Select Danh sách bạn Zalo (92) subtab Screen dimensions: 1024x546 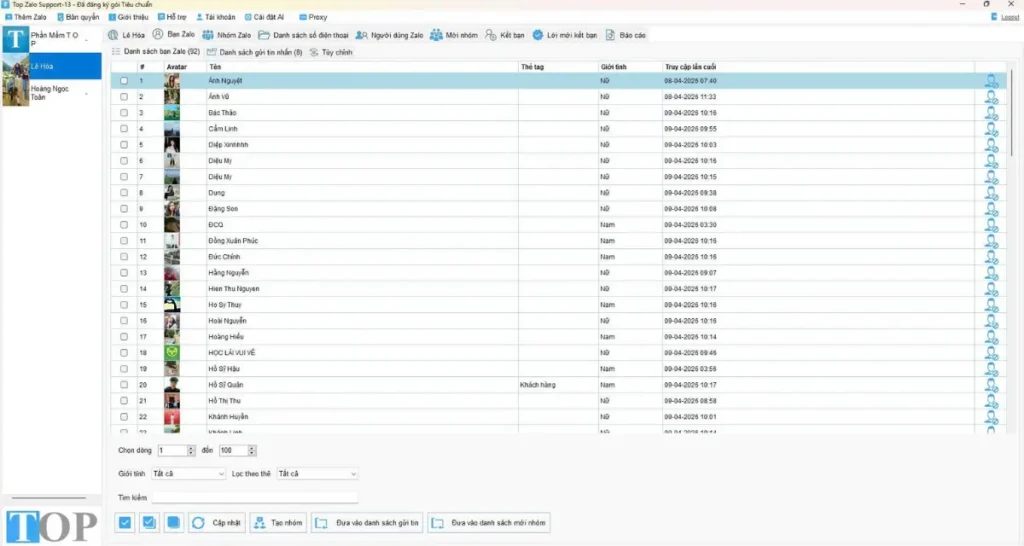pos(156,52)
